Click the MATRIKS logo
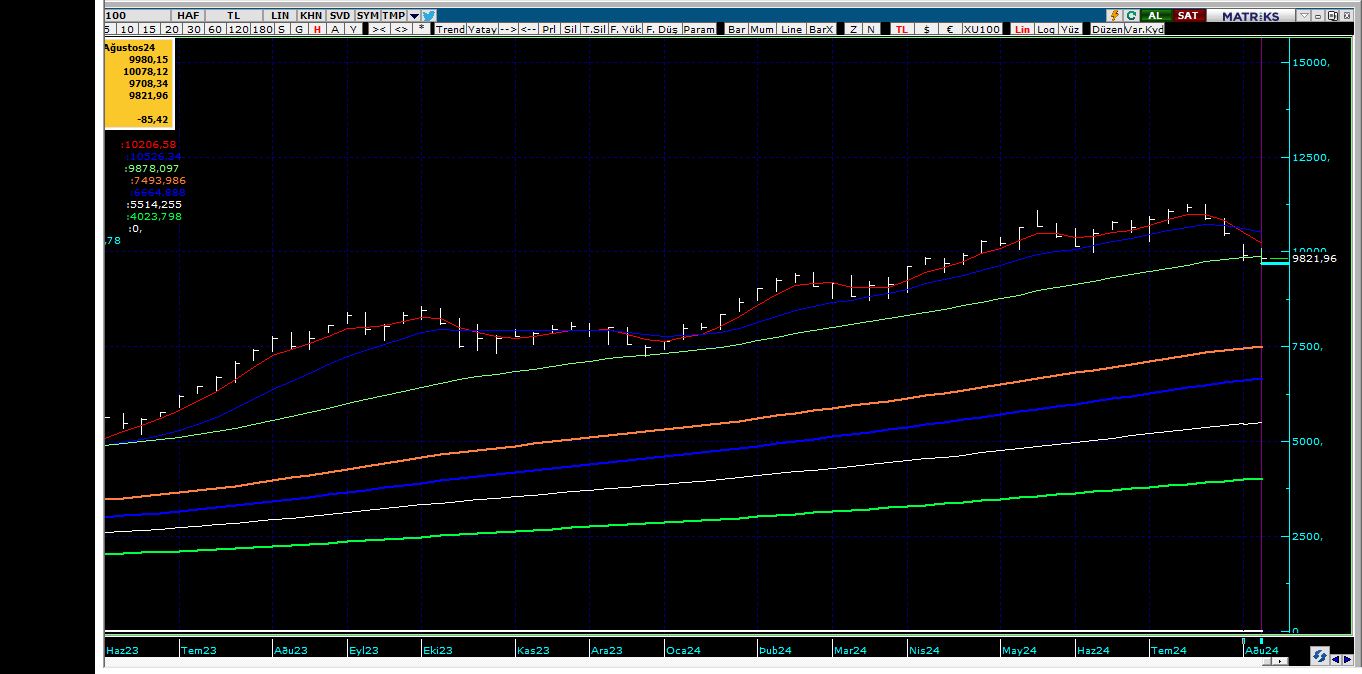This screenshot has width=1362, height=674. tap(1251, 15)
